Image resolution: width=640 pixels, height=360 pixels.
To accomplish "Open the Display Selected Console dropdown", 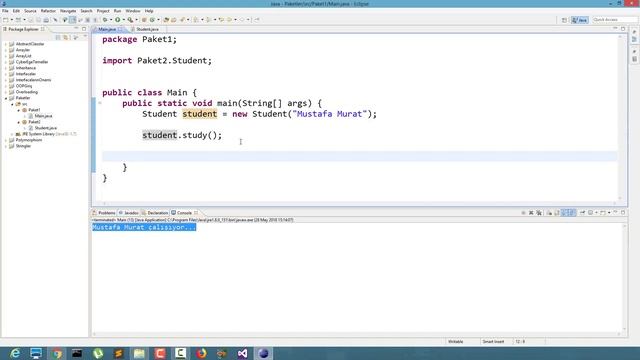I will tap(596, 213).
